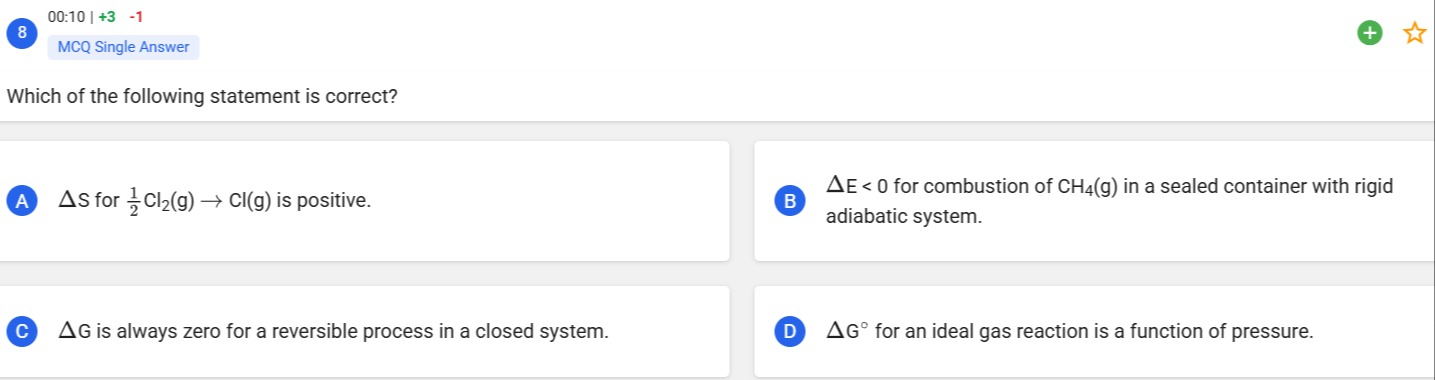Choose statement 'ΔS for ½Cl2(g) → Cl(g) is positive'
1435x380 pixels.
pyautogui.click(x=214, y=201)
